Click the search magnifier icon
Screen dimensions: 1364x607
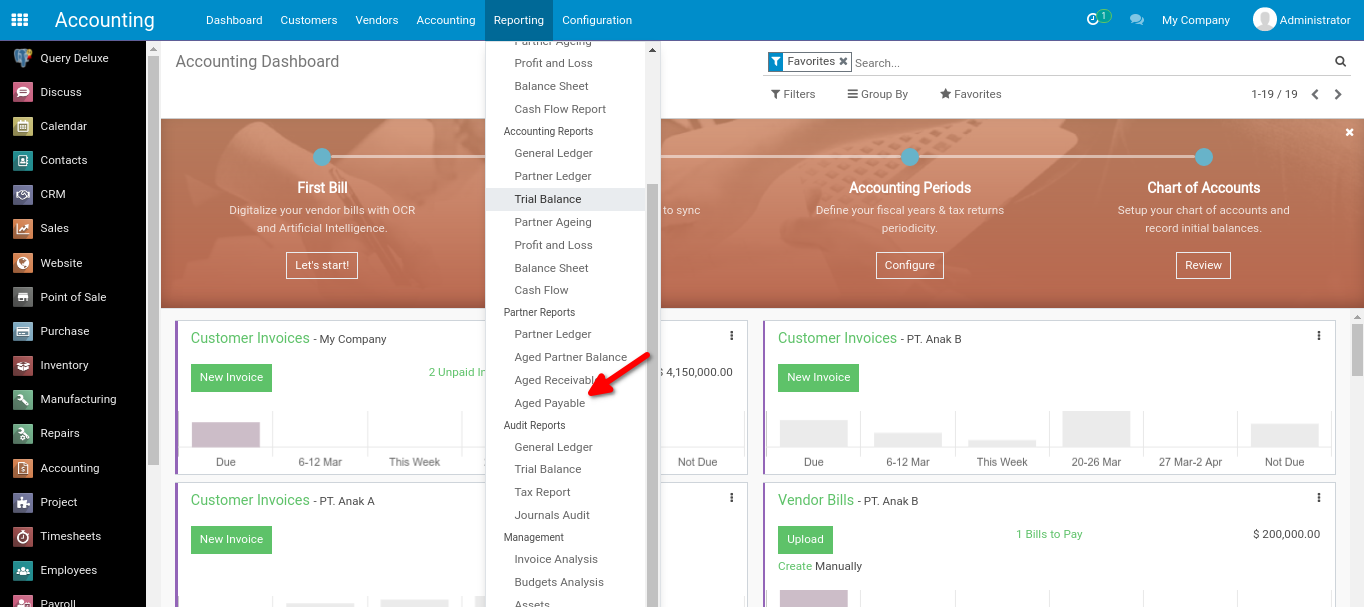[1340, 62]
